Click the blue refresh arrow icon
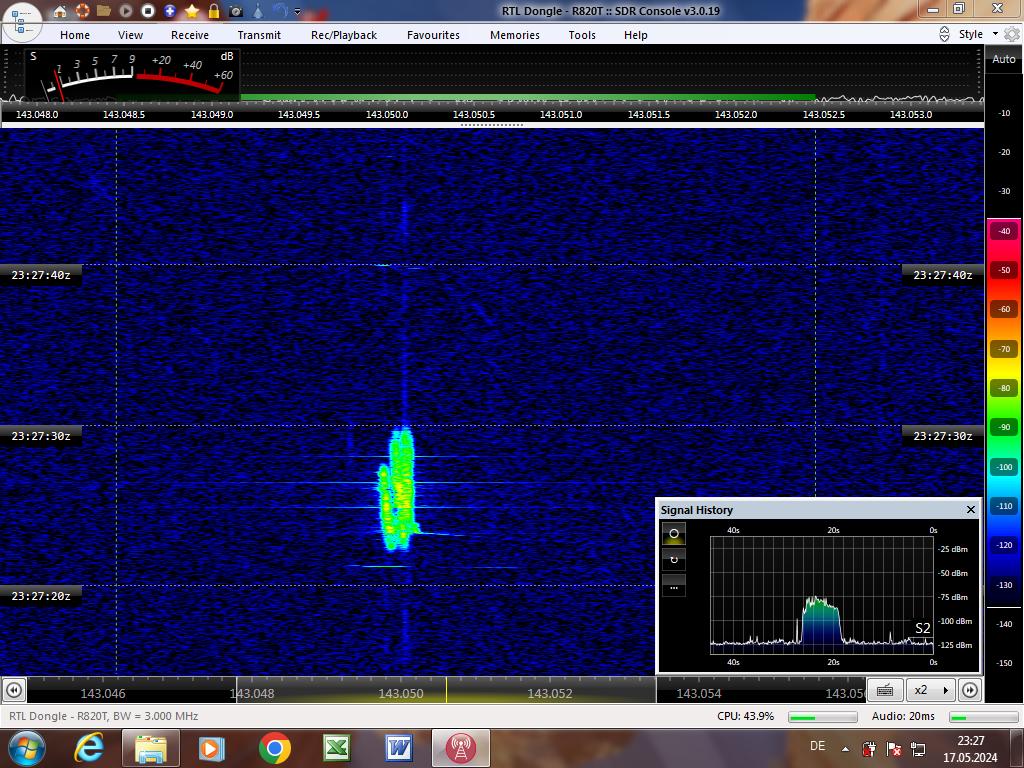The height and width of the screenshot is (768, 1024). pos(280,10)
